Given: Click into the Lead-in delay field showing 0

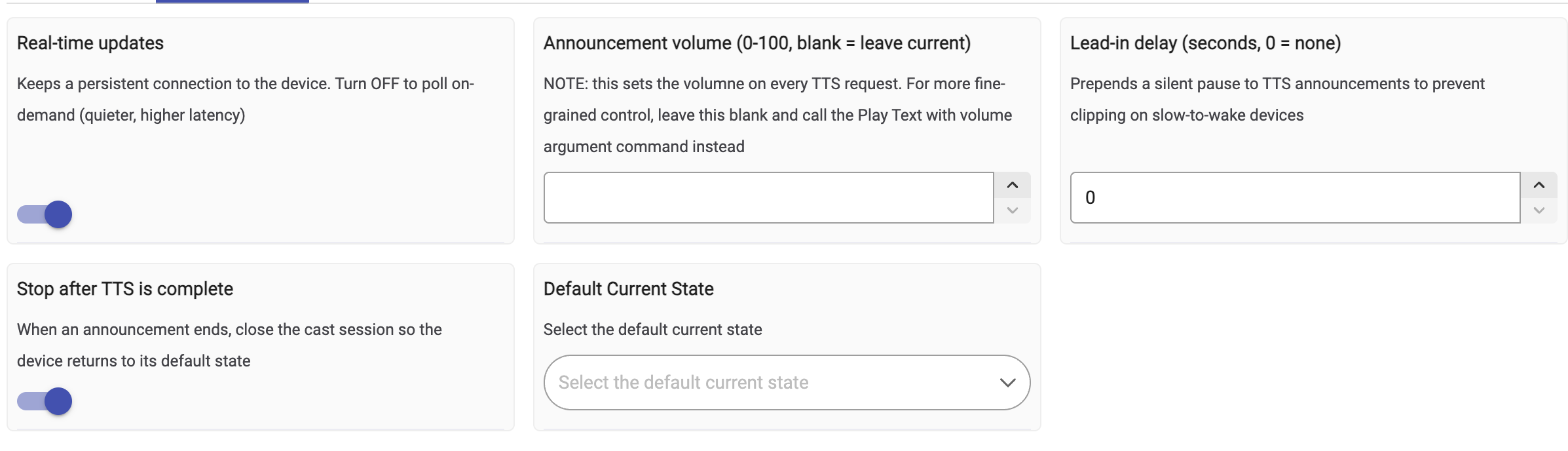Looking at the screenshot, I should [1295, 198].
